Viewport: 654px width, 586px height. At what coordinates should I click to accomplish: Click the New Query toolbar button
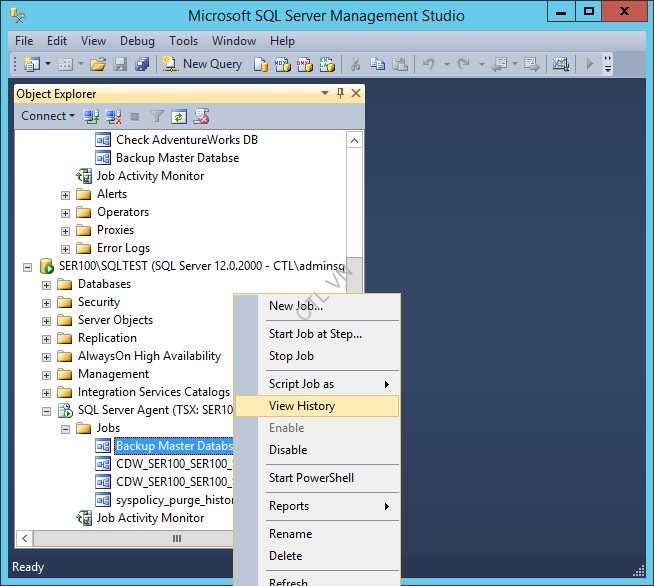click(203, 64)
